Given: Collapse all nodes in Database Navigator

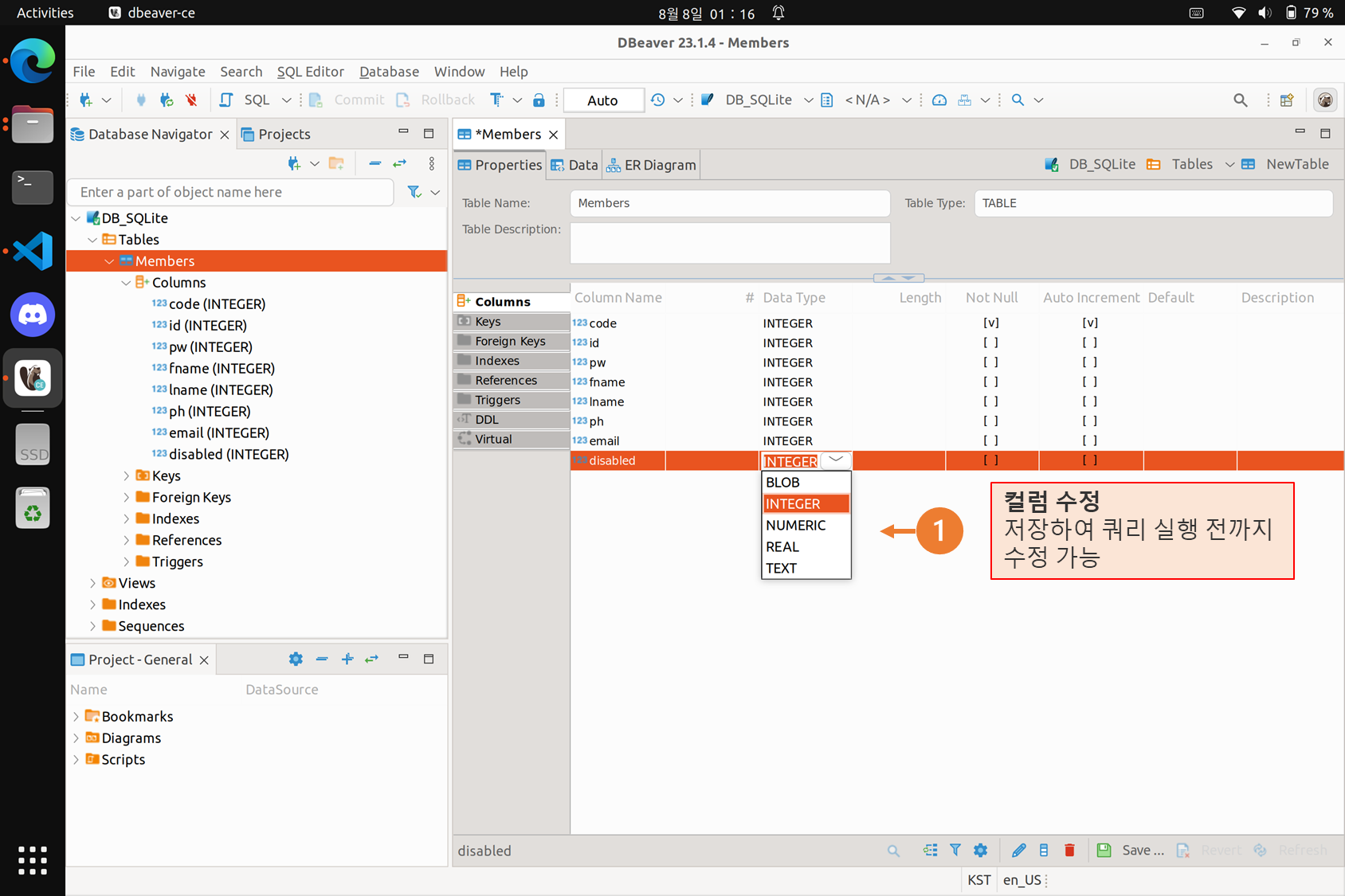Looking at the screenshot, I should (374, 163).
